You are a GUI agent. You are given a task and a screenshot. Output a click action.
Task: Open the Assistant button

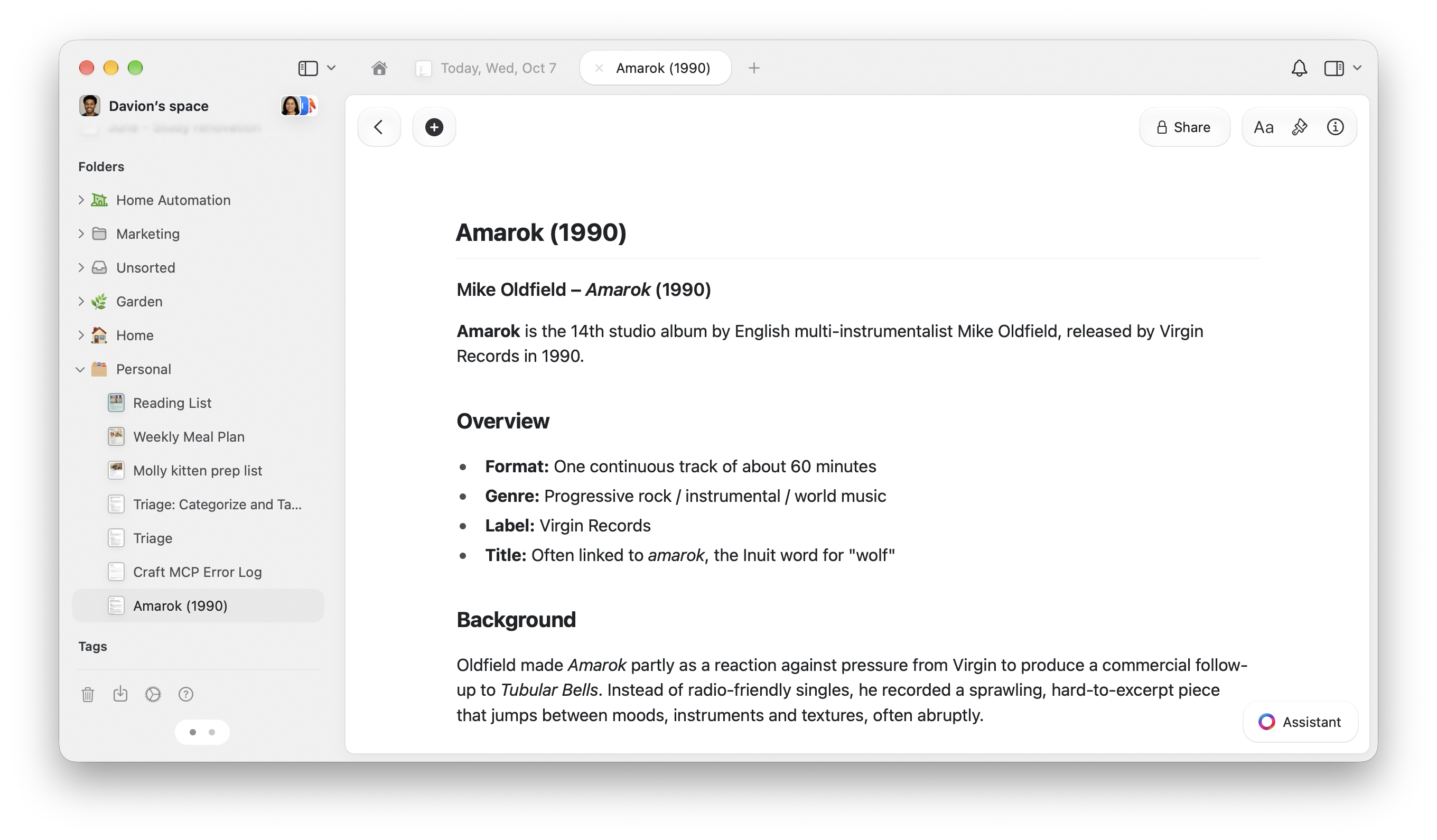[1300, 721]
